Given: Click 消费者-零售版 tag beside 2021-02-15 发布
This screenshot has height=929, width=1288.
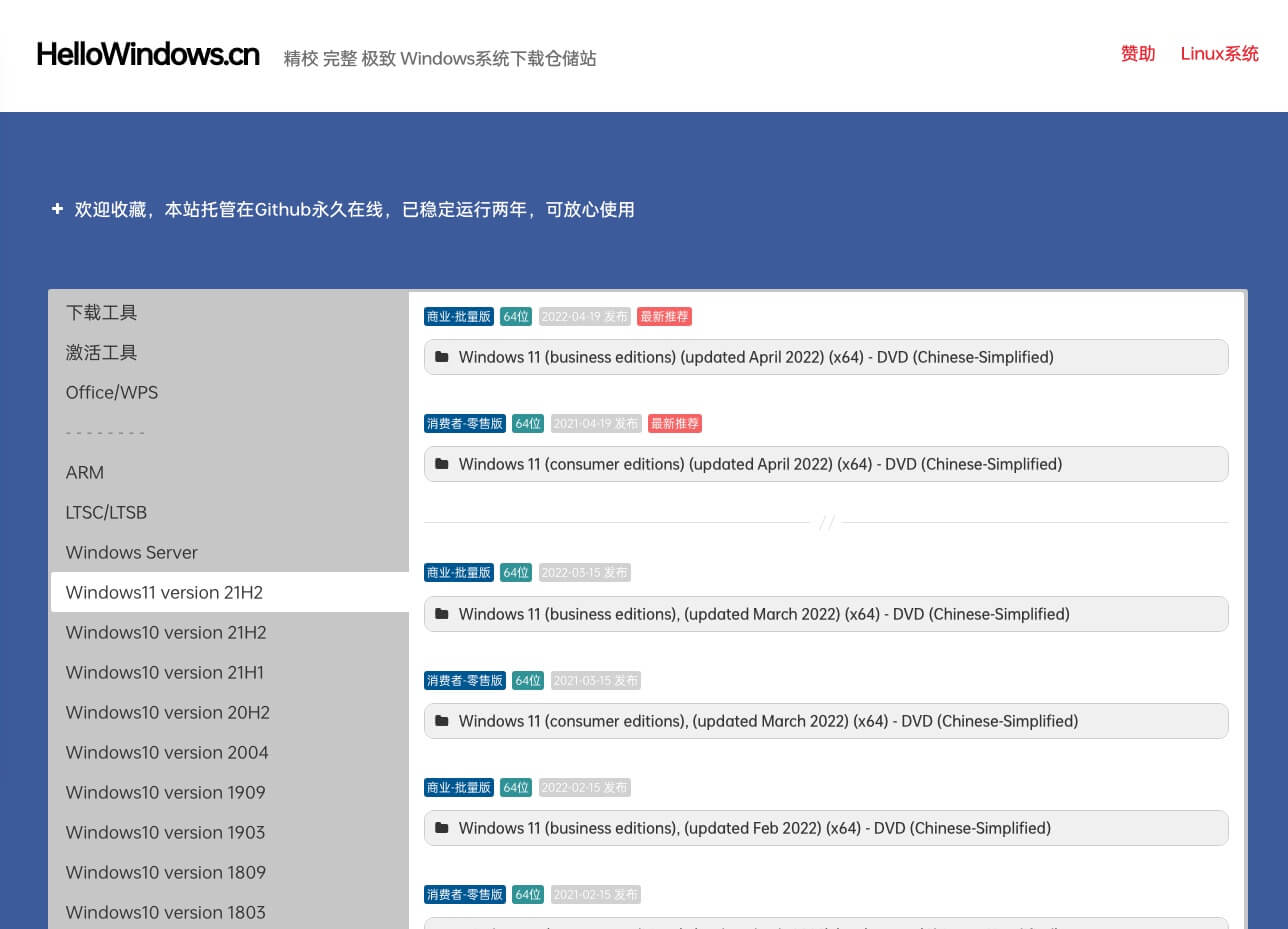Looking at the screenshot, I should (465, 895).
